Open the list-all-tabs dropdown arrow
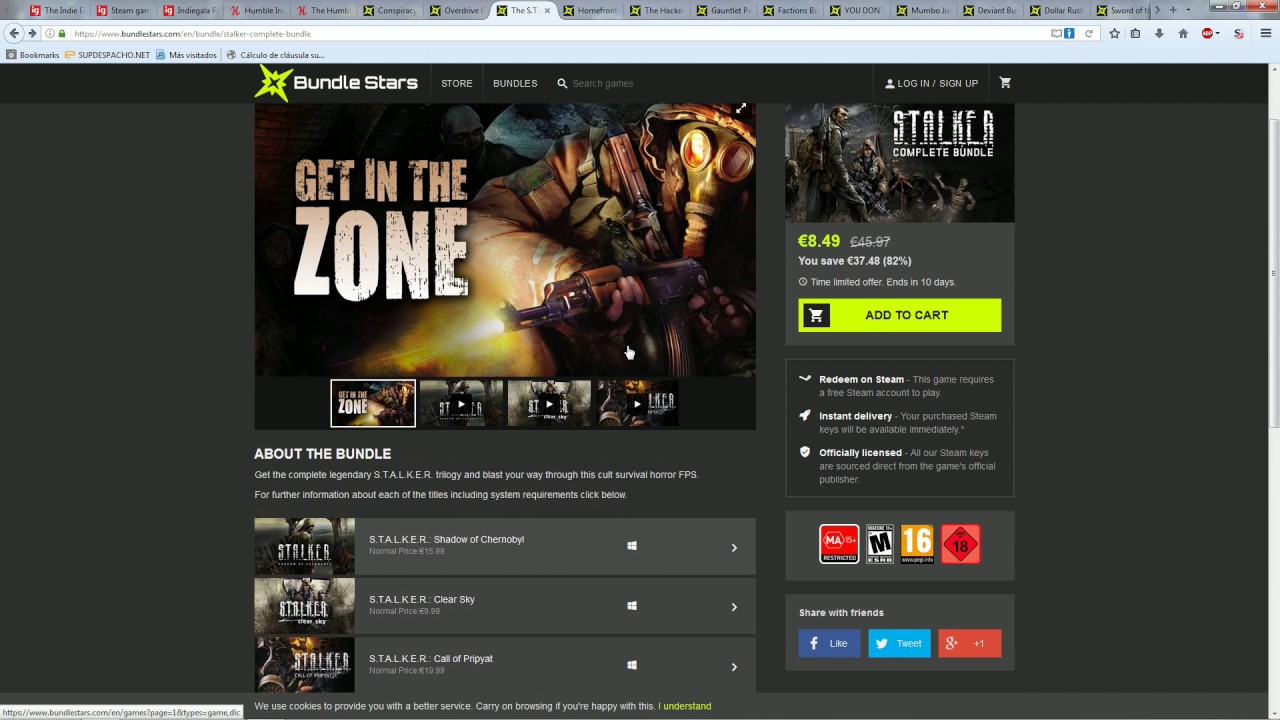The height and width of the screenshot is (720, 1280). coord(1188,10)
